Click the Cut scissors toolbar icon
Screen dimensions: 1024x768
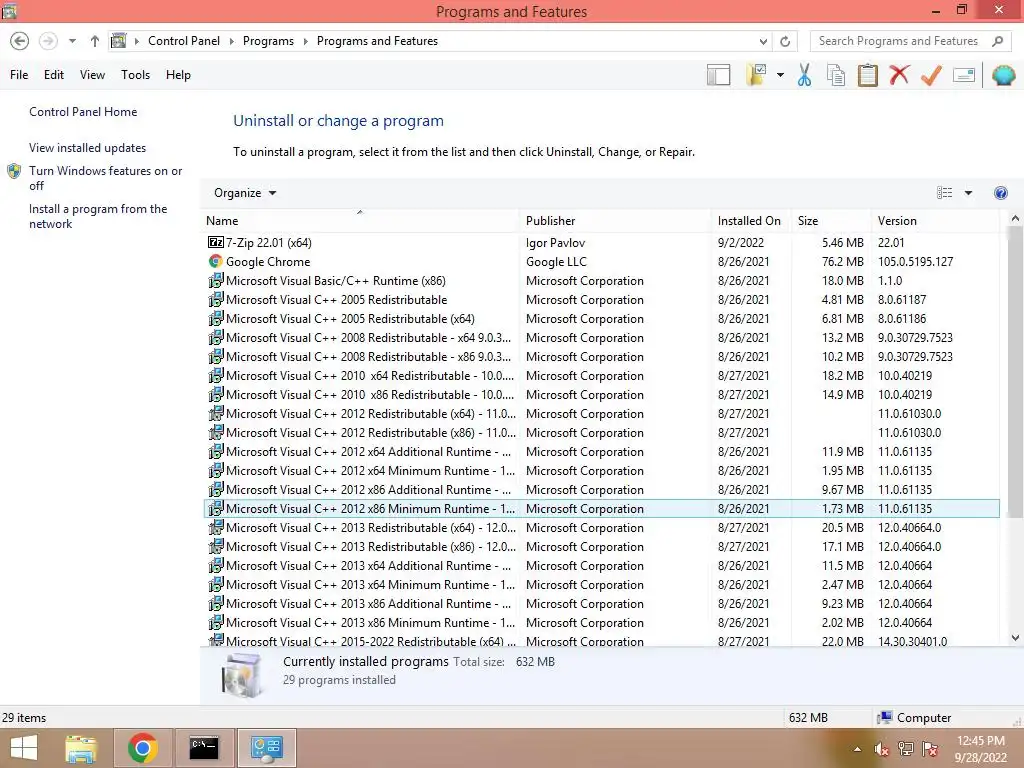(x=805, y=75)
